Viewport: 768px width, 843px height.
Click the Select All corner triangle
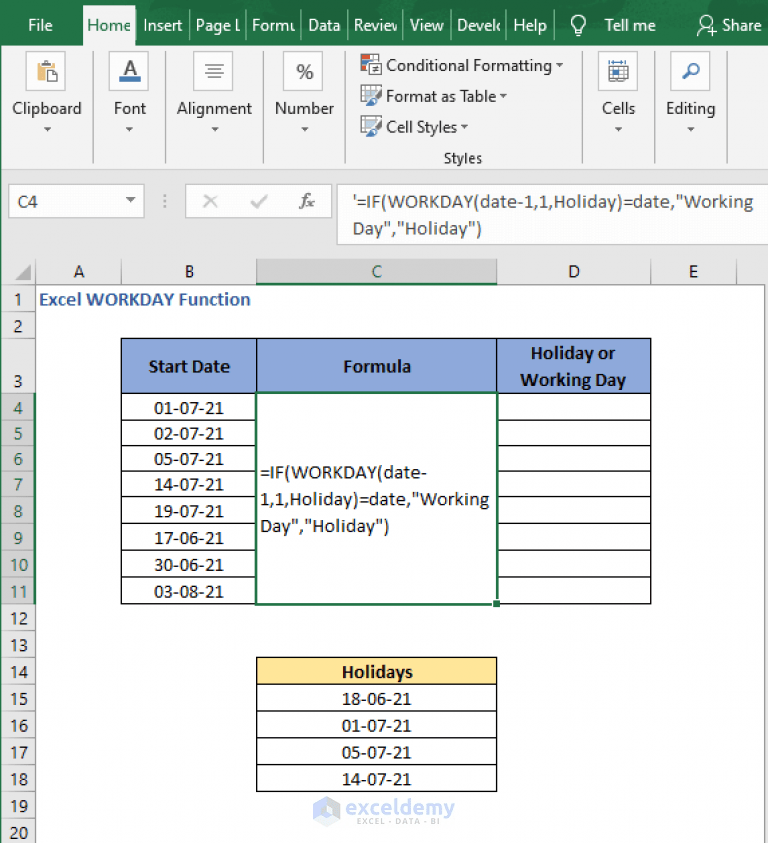pyautogui.click(x=23, y=273)
